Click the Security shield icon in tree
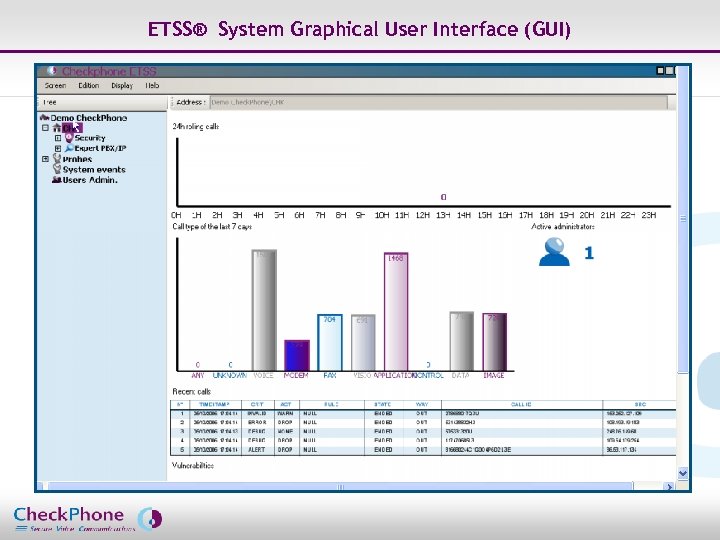Viewport: 720px width, 540px height. click(x=69, y=138)
